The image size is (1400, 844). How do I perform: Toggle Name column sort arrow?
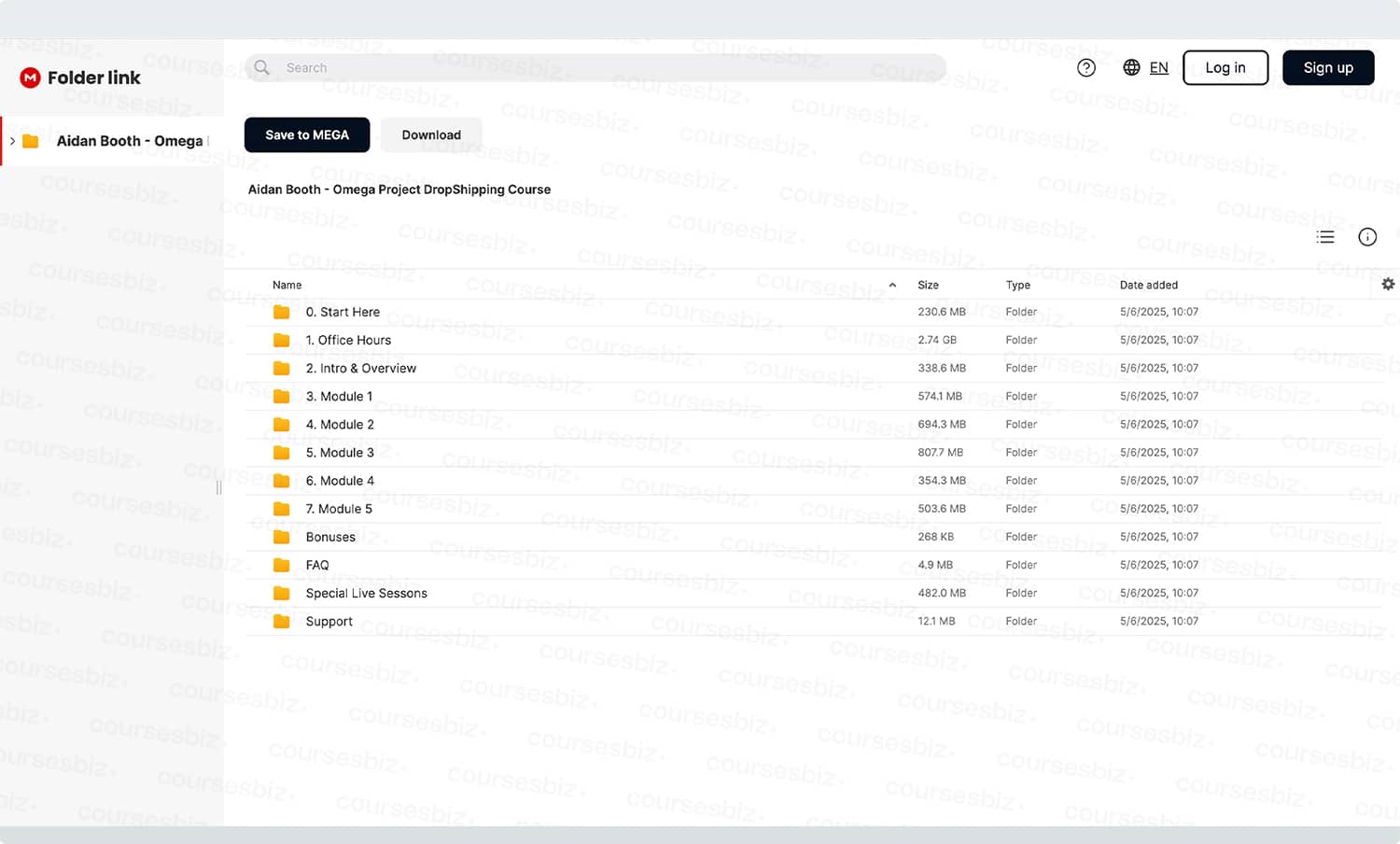[892, 285]
